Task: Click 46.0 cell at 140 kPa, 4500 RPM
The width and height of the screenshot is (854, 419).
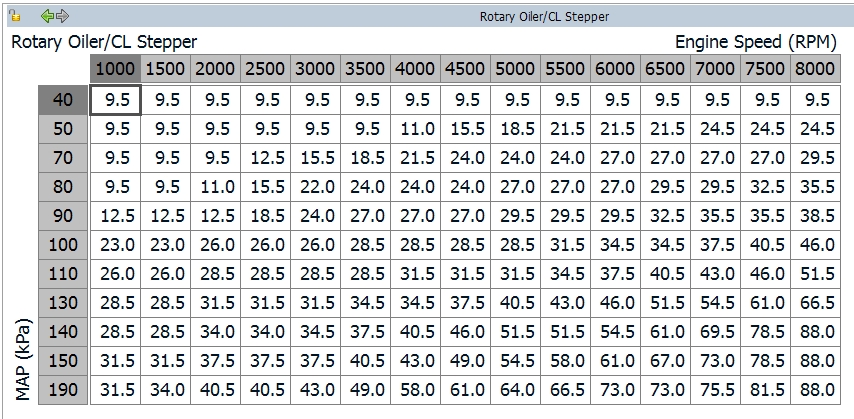Action: coord(466,332)
